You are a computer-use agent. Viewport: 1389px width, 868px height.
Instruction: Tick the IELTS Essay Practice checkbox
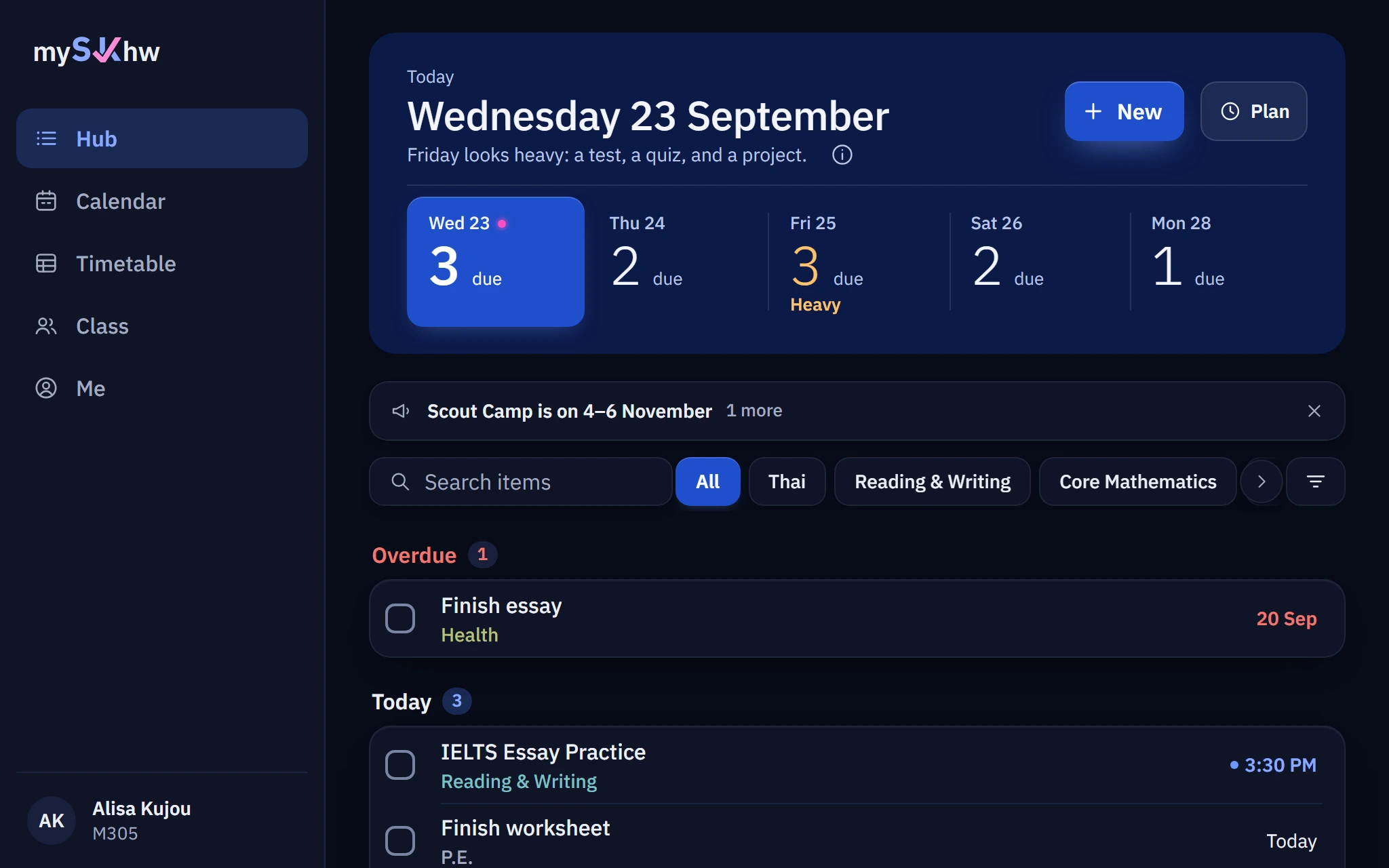tap(400, 765)
